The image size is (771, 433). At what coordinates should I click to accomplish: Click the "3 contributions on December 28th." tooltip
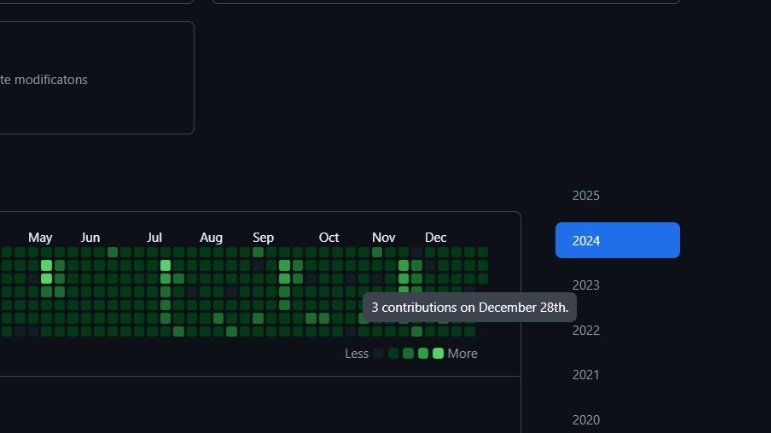click(x=470, y=308)
